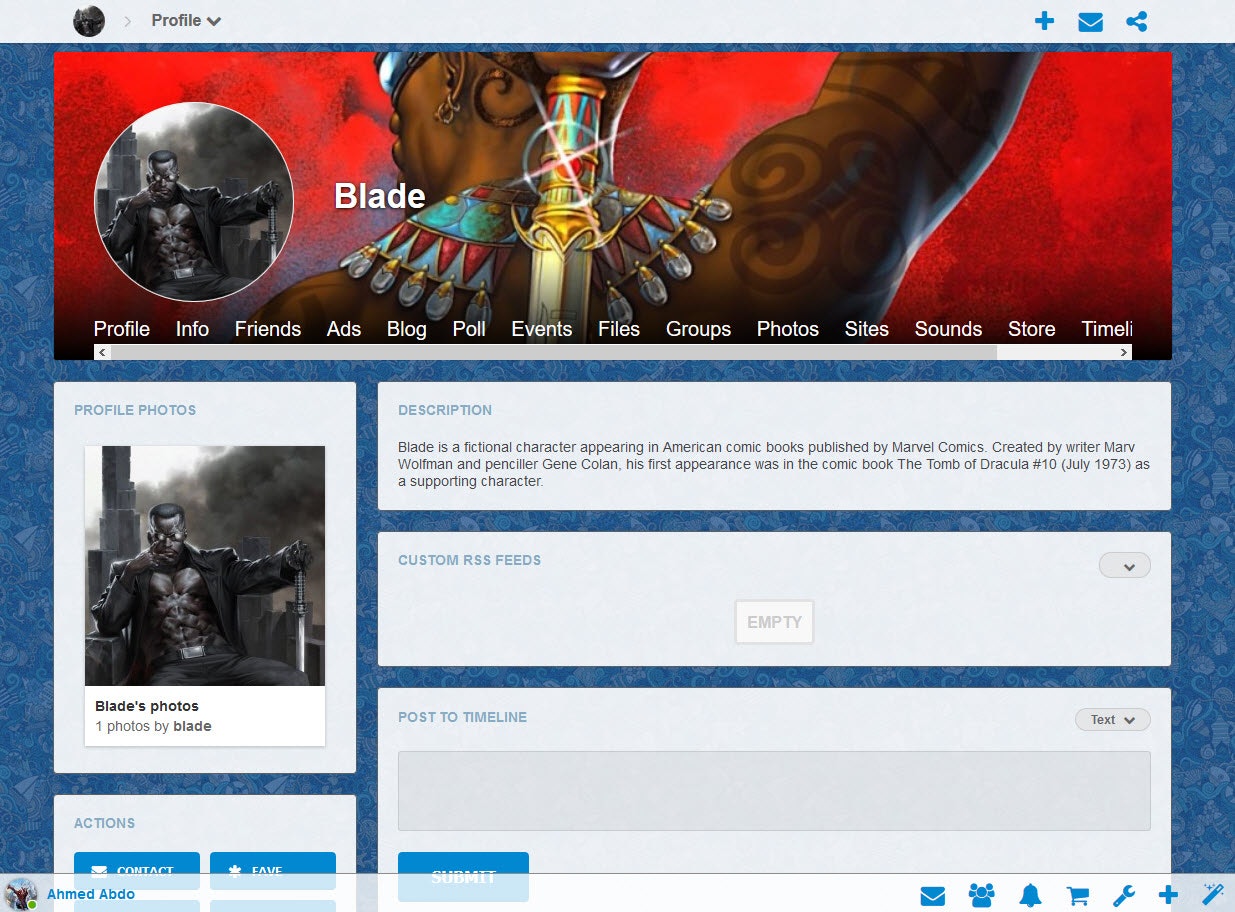View notifications with the bell icon
1235x912 pixels.
1030,895
